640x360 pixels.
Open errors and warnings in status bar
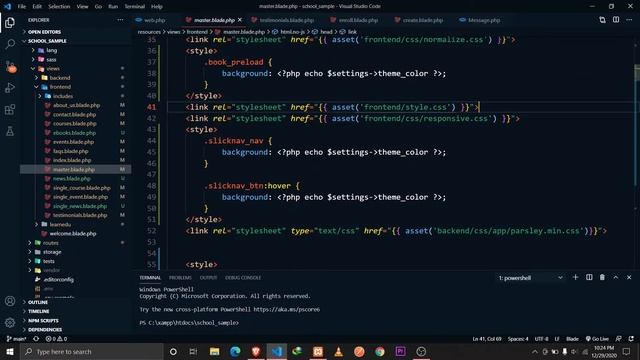(56, 339)
